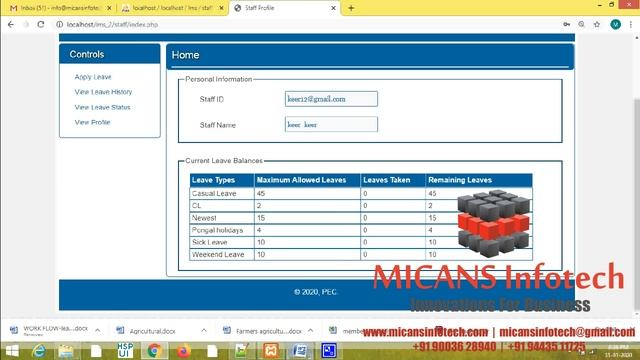Open the saved password key icon
The height and width of the screenshot is (360, 640).
pyautogui.click(x=567, y=24)
